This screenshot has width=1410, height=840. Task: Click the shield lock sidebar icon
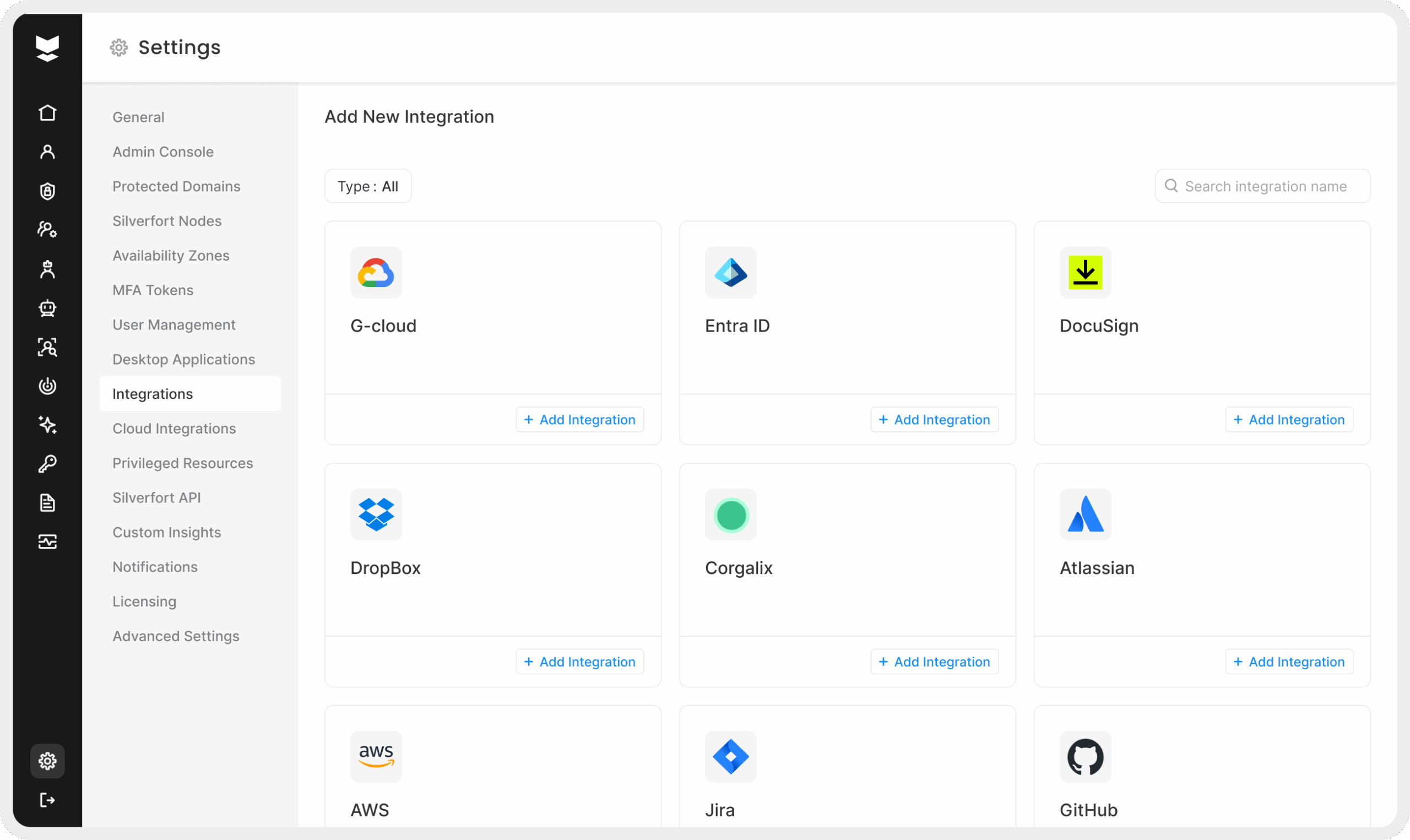(47, 191)
